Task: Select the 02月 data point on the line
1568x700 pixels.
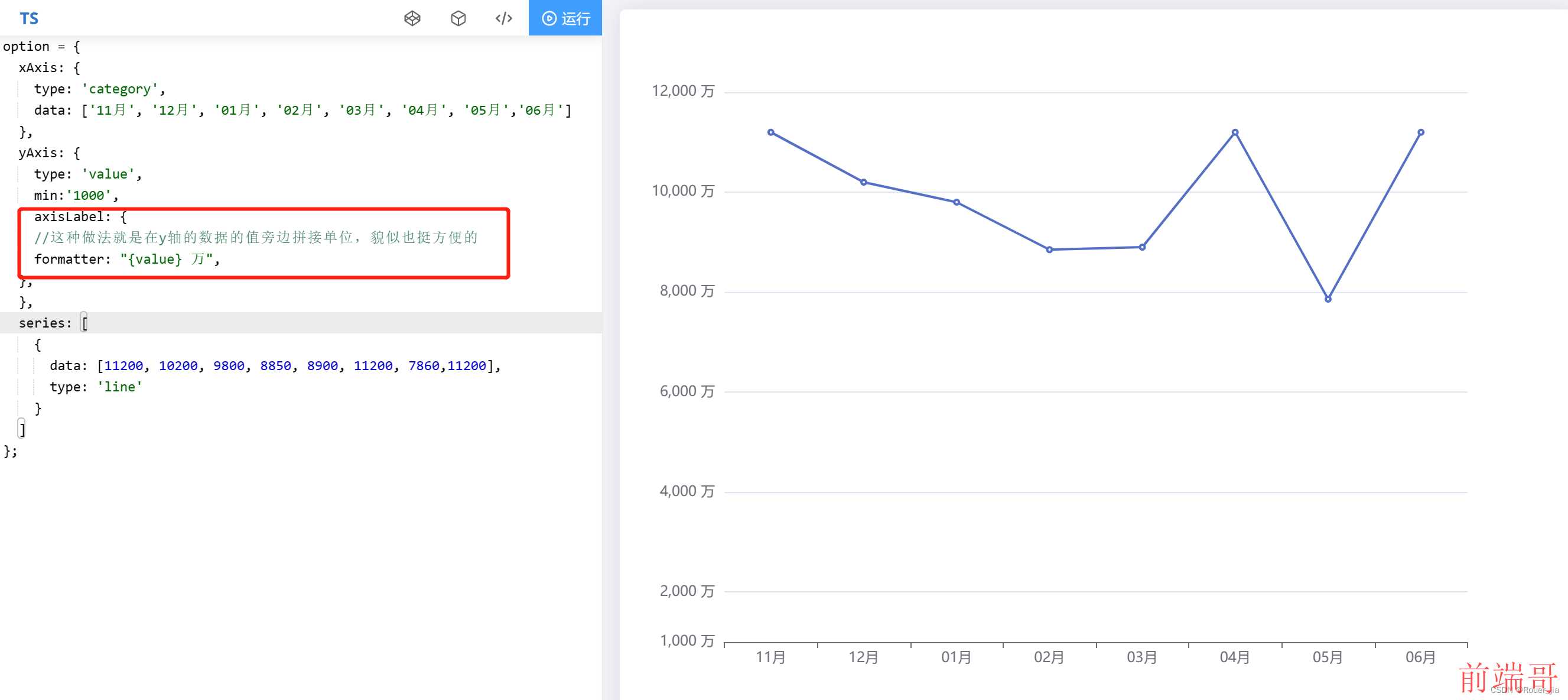Action: [x=1049, y=249]
